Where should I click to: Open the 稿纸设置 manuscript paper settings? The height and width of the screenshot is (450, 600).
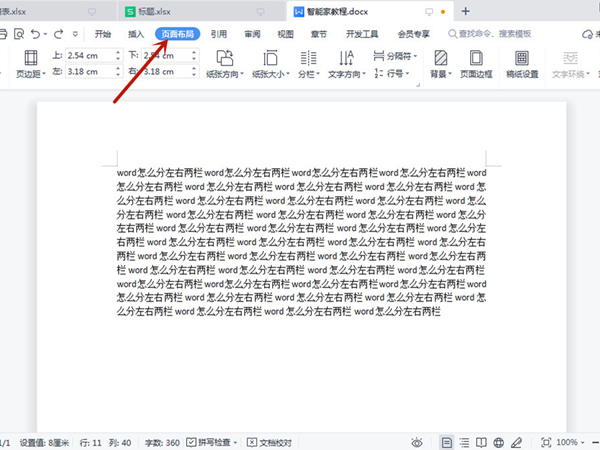521,61
